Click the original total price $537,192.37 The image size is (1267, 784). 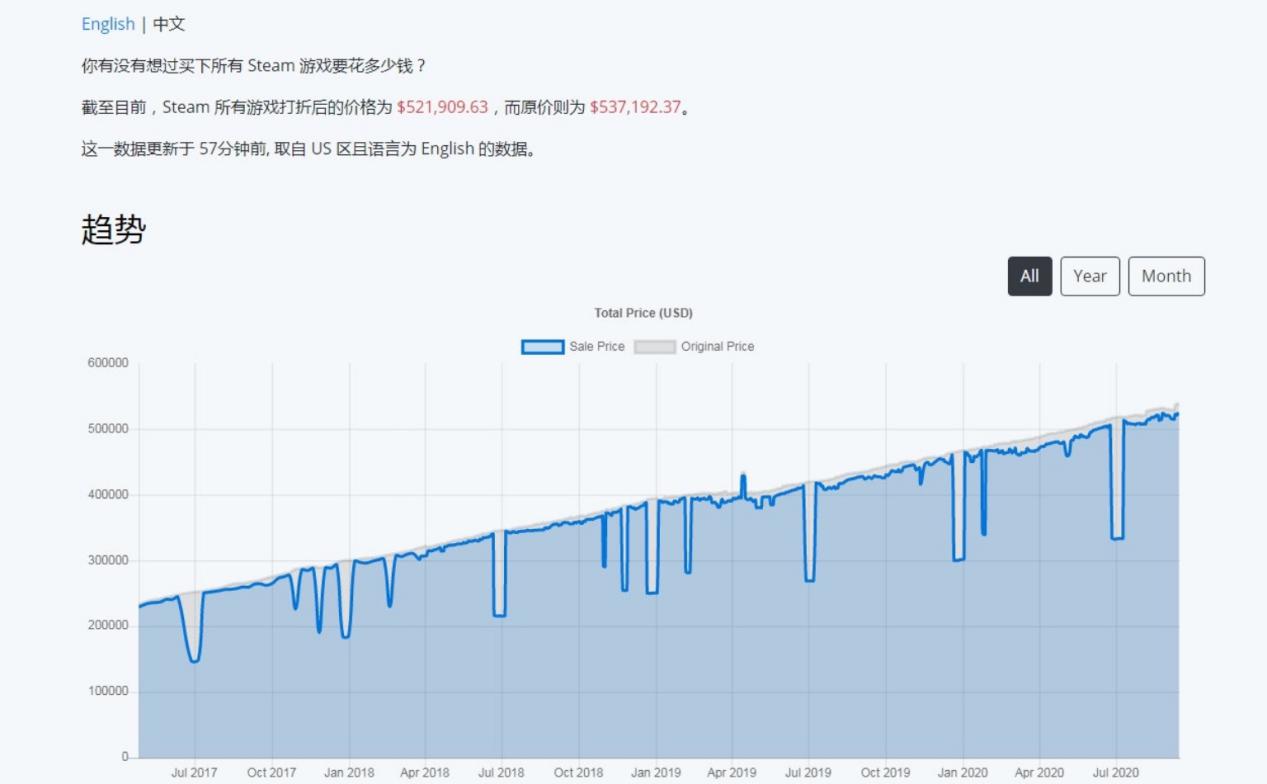tap(640, 108)
